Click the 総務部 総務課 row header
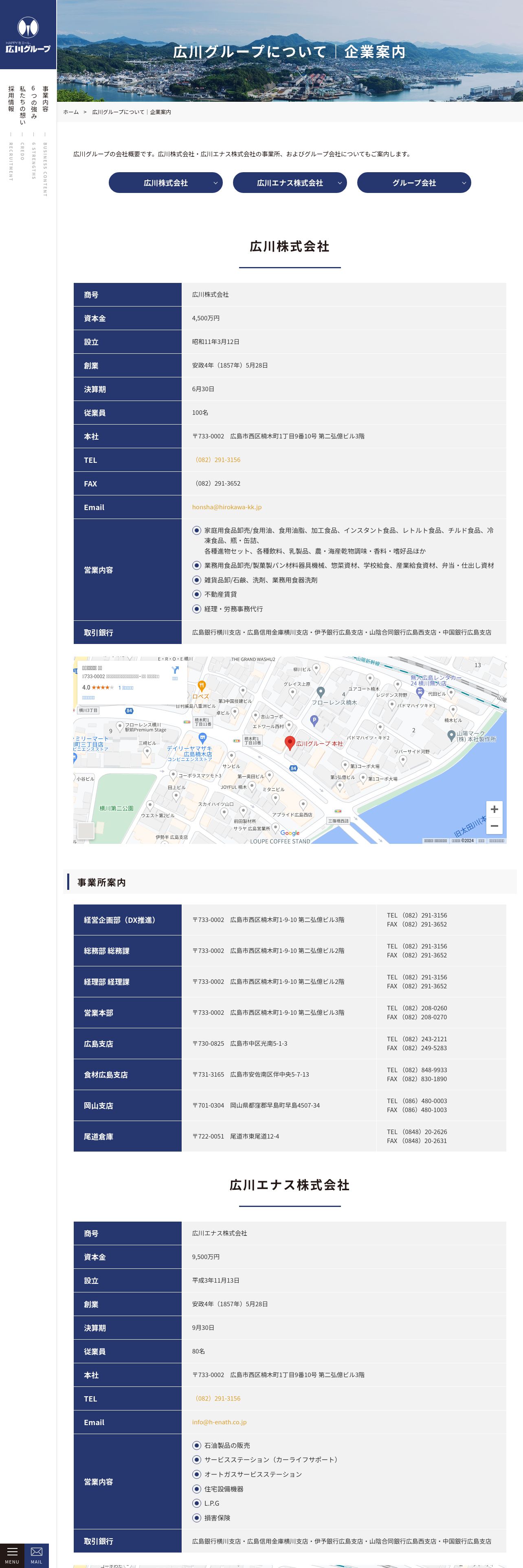 pyautogui.click(x=128, y=951)
